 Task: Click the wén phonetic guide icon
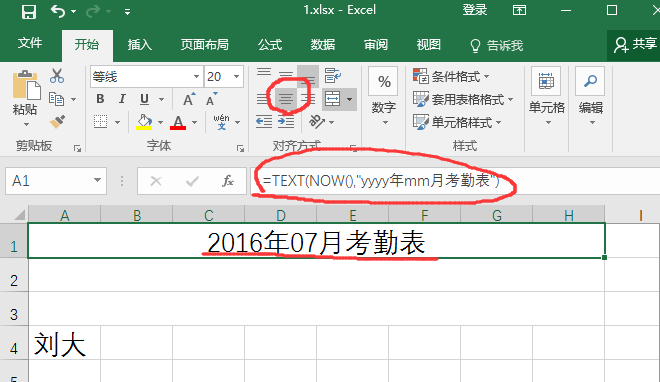click(221, 122)
